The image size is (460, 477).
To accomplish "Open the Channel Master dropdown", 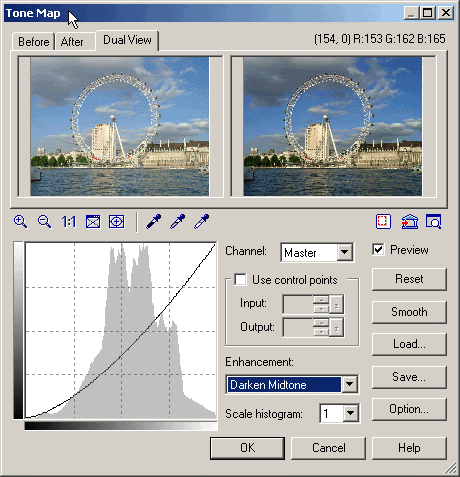I will click(345, 252).
